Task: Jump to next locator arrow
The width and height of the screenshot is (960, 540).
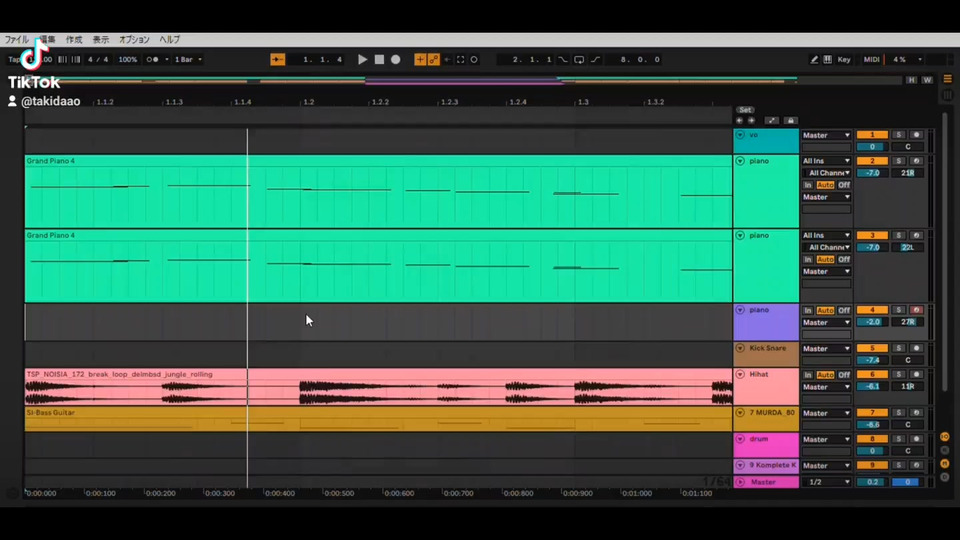Action: click(751, 121)
